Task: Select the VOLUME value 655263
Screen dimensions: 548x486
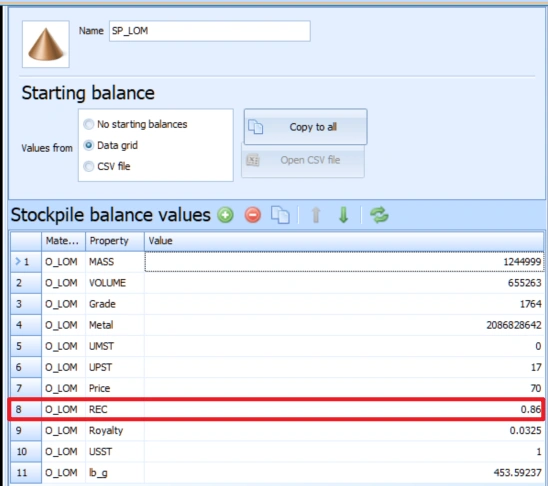Action: 344,283
